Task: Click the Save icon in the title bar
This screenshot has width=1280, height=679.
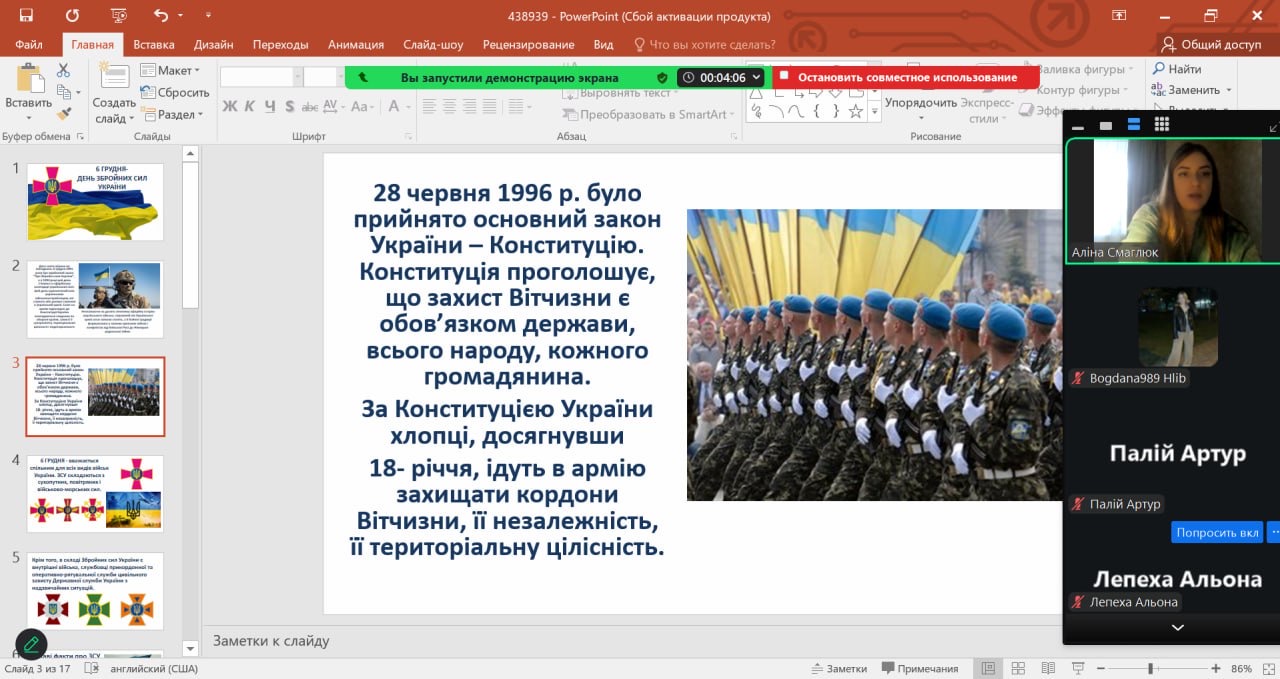Action: click(26, 15)
